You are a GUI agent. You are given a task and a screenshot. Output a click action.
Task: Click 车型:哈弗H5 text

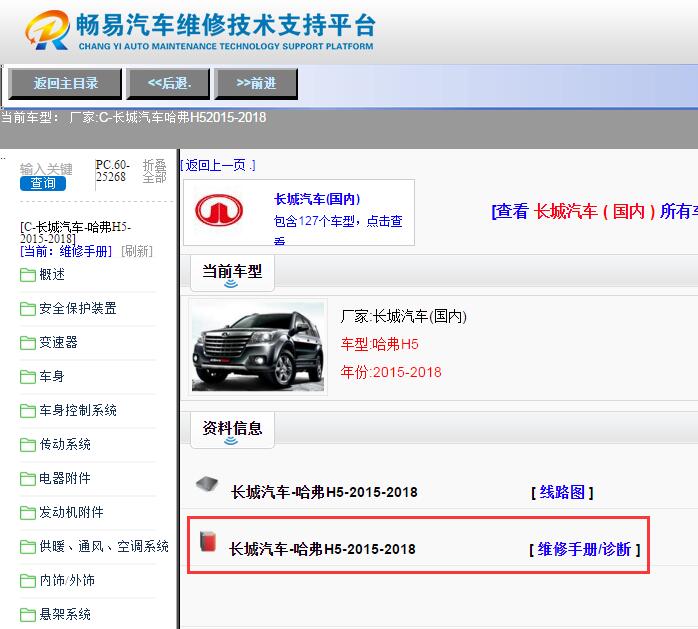379,344
